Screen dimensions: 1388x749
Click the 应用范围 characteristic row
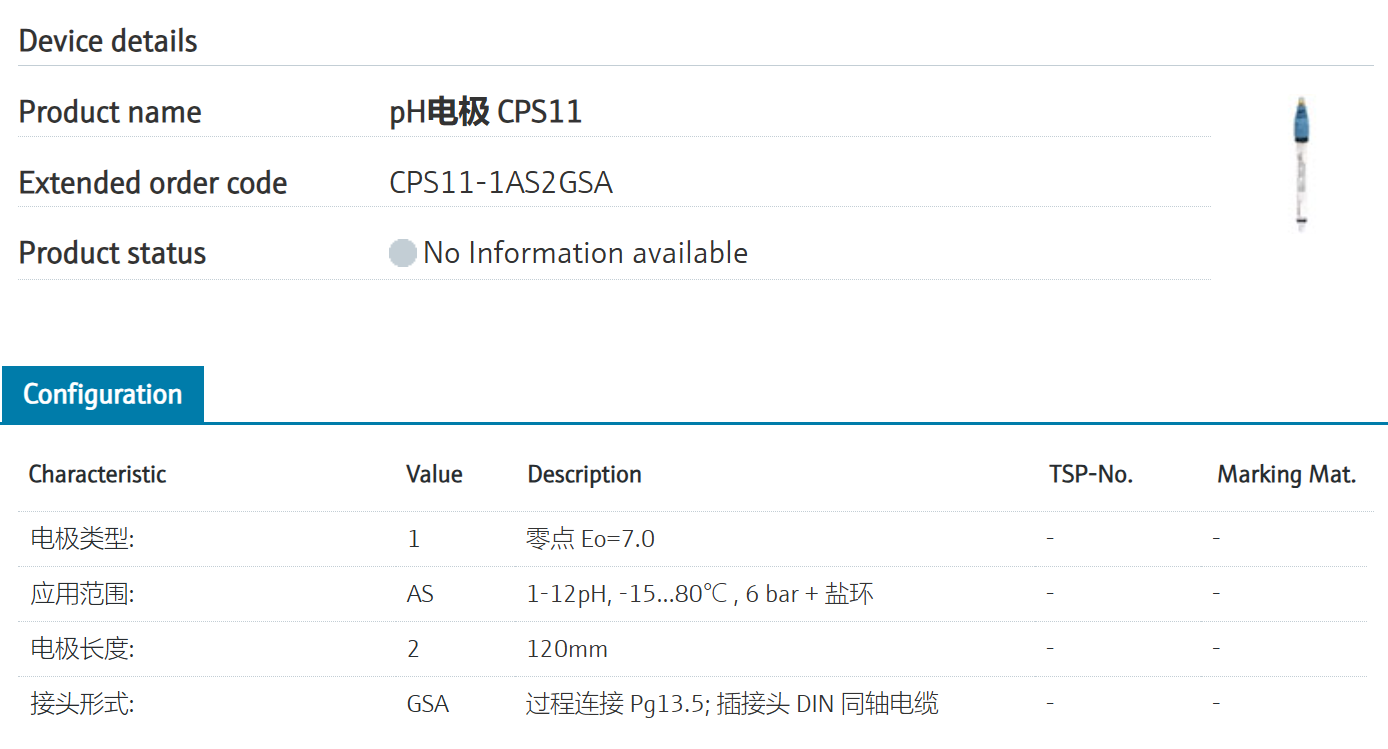(x=82, y=594)
